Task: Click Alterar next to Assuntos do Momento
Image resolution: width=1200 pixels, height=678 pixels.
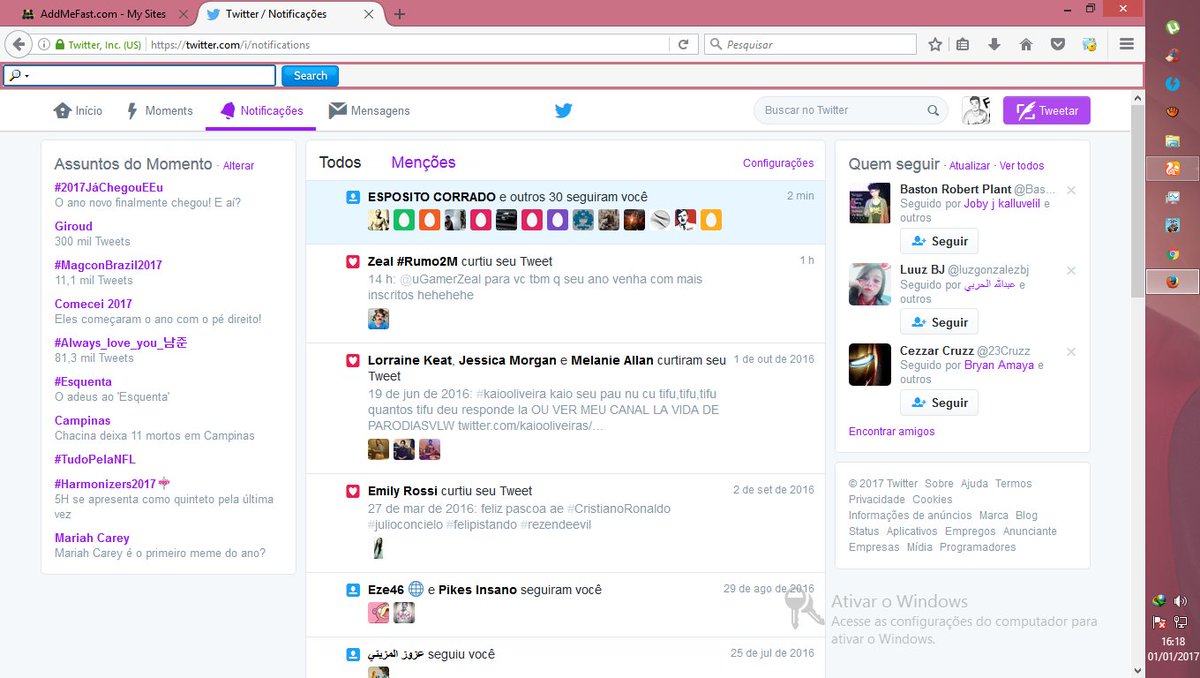Action: coord(238,165)
